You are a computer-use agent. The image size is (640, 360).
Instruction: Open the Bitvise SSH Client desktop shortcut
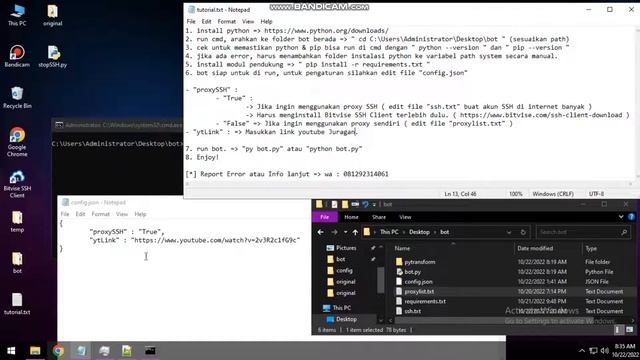coord(17,184)
